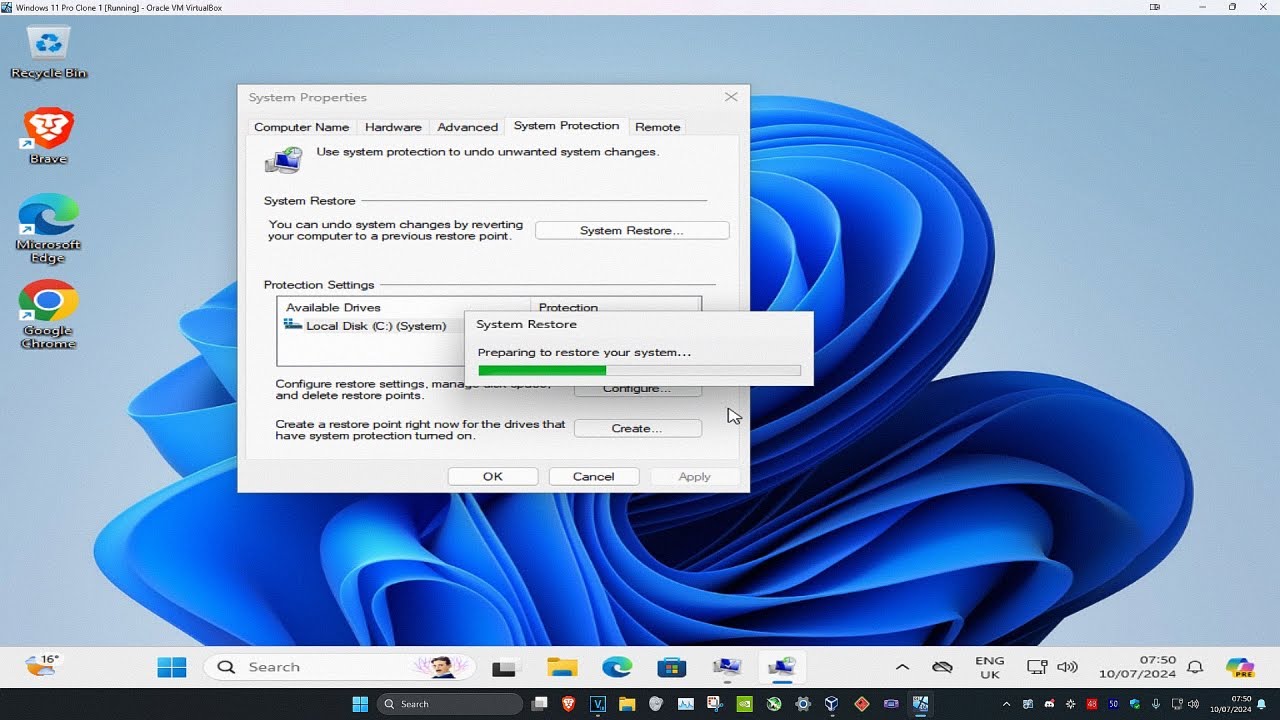
Task: Open the VirtualBox cube in host taskbar
Action: click(x=831, y=704)
